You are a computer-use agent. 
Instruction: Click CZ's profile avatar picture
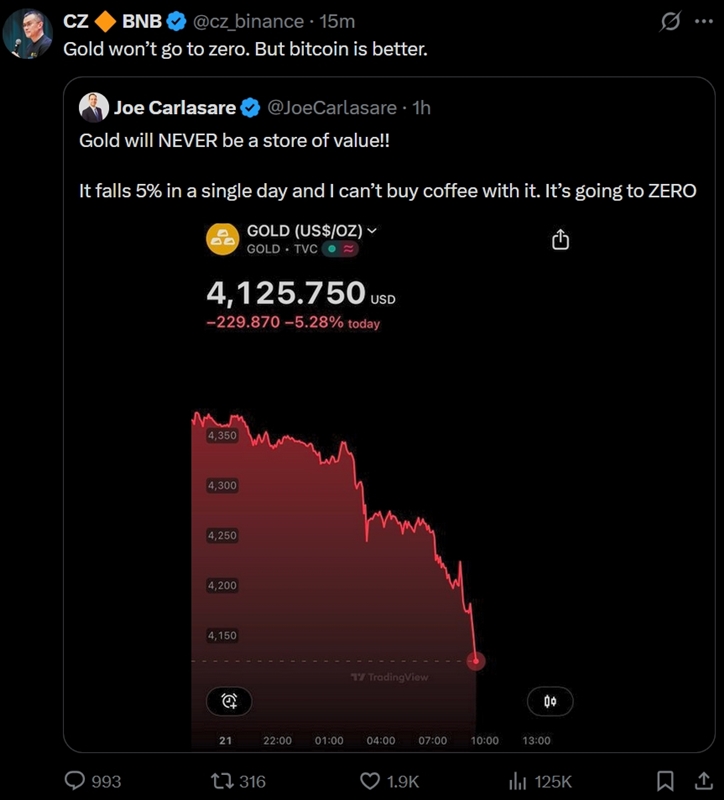pyautogui.click(x=28, y=34)
